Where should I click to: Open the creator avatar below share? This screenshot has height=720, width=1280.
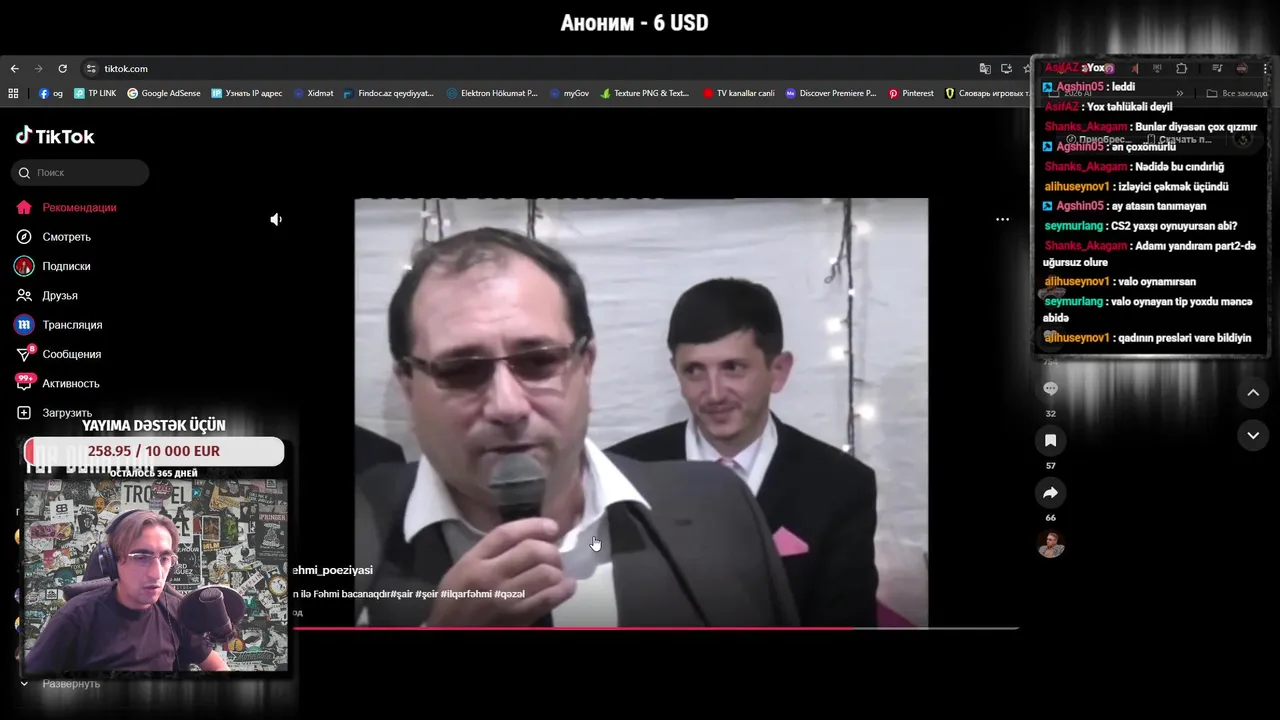(1050, 545)
